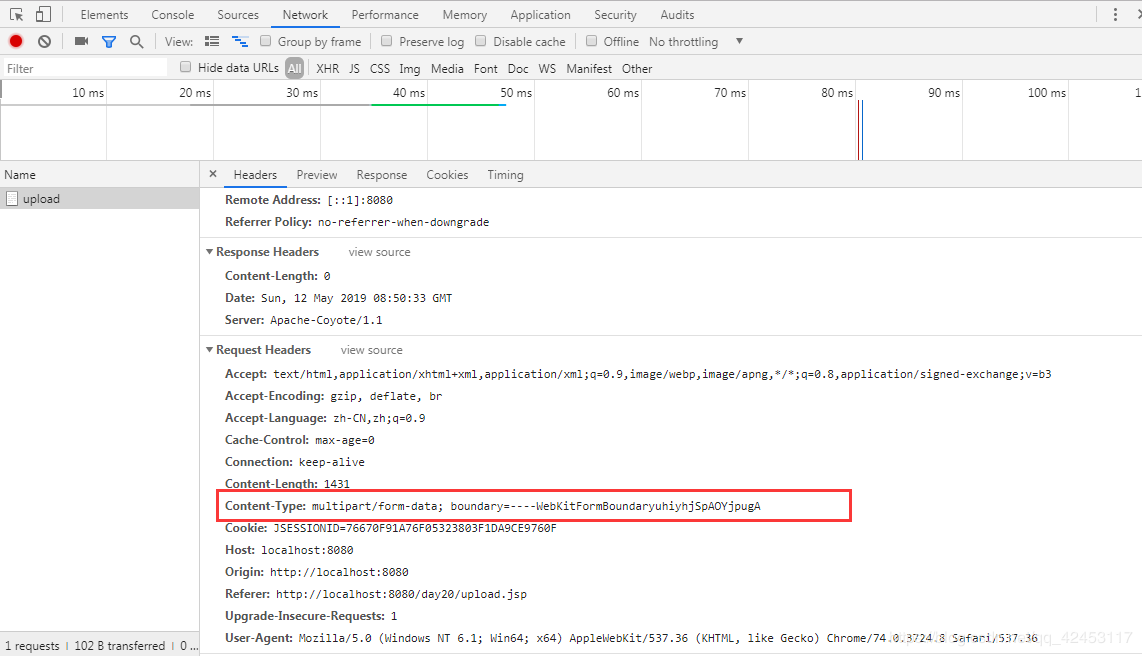Activate the inspect element picker icon
This screenshot has width=1142, height=656.
click(x=16, y=15)
